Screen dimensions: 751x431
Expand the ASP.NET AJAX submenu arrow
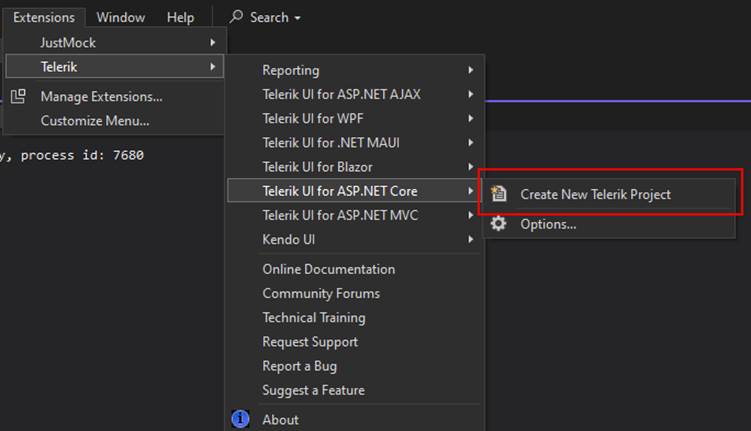[471, 94]
